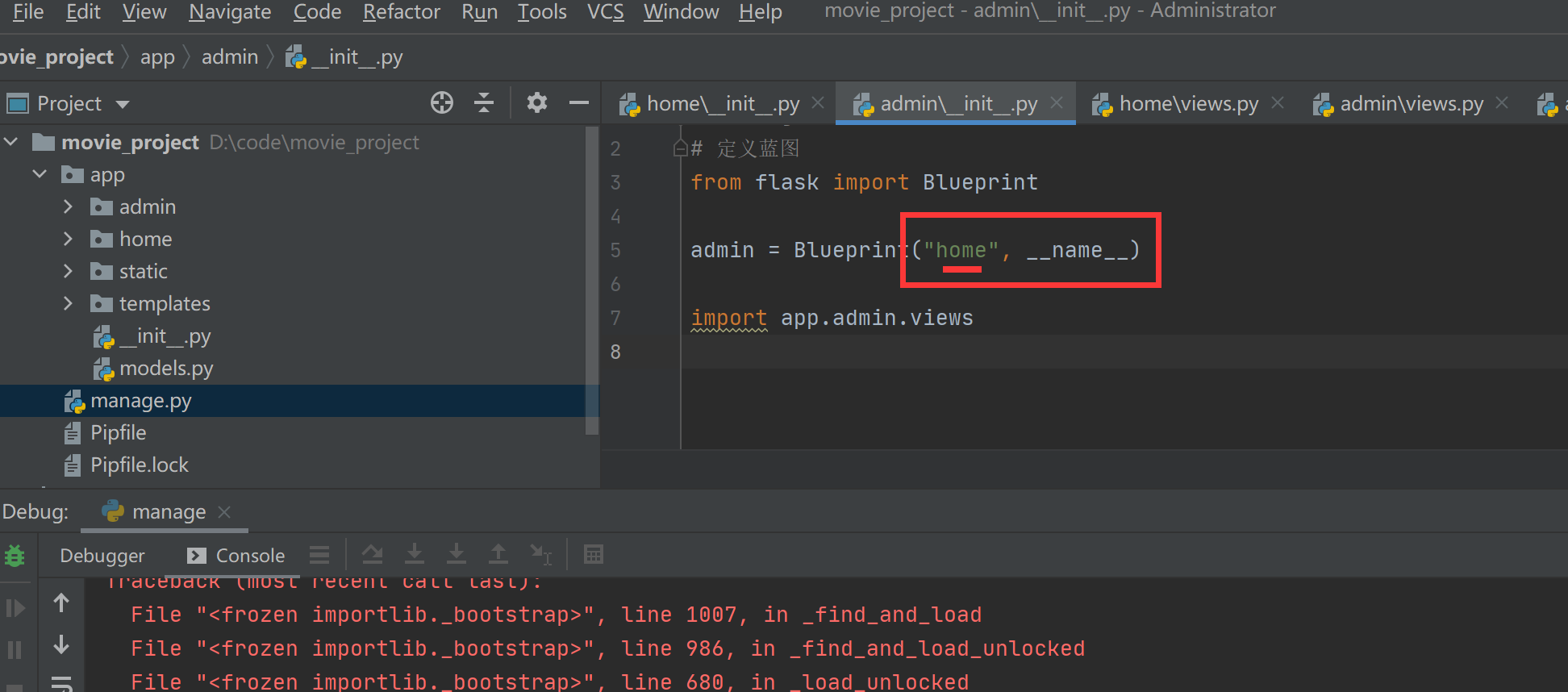Image resolution: width=1568 pixels, height=692 pixels.
Task: Click the admin breadcrumb
Action: click(230, 57)
